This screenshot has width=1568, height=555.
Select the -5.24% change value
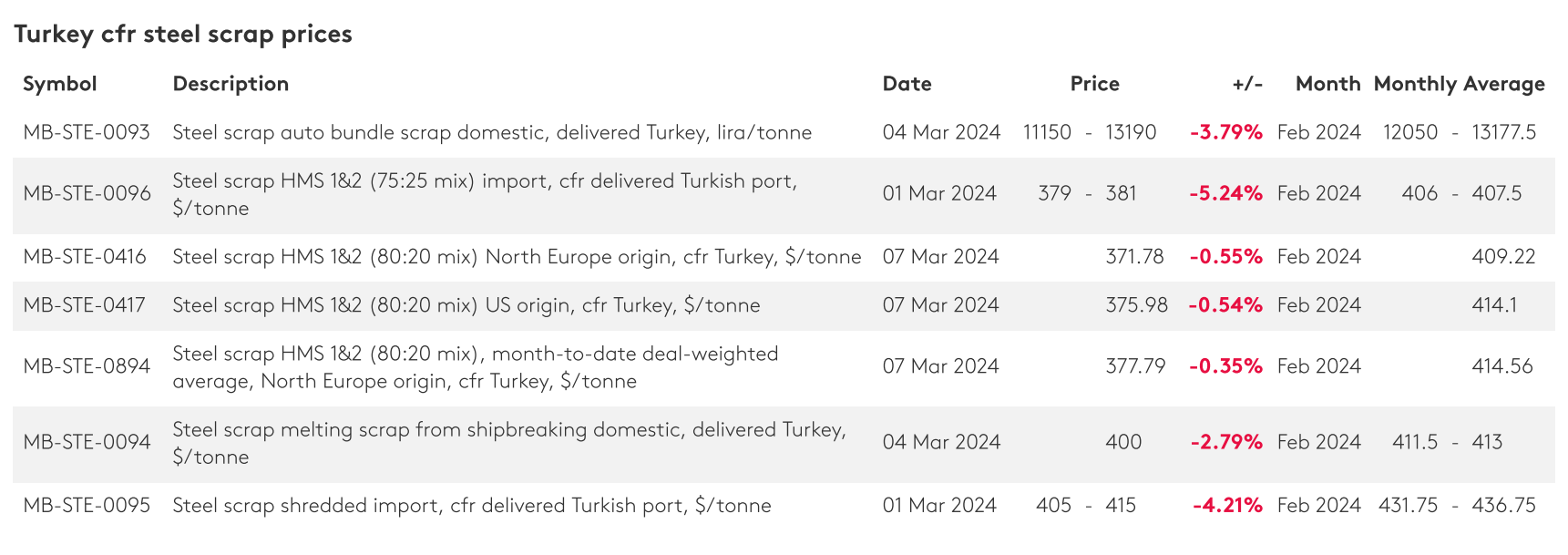click(x=1225, y=193)
